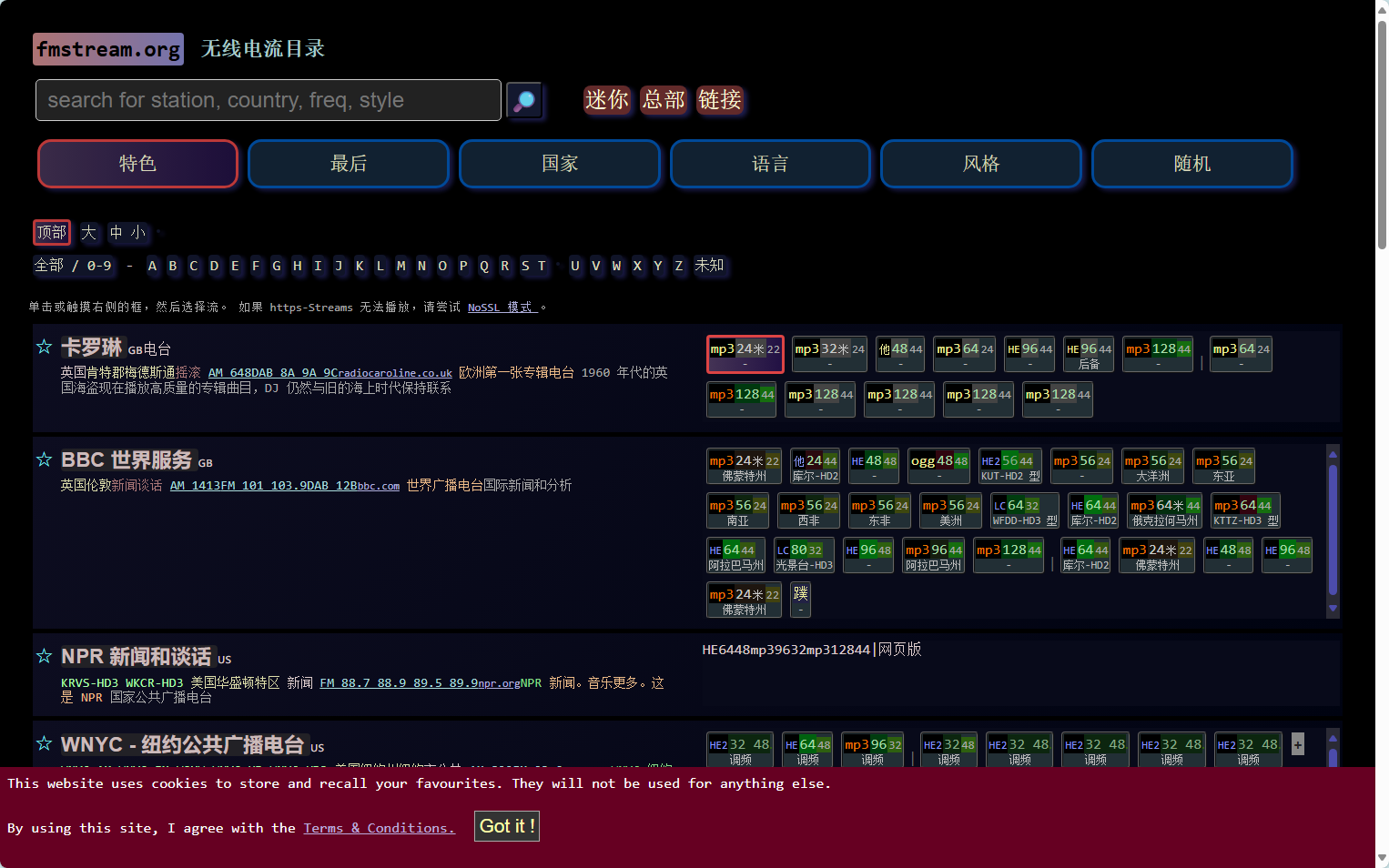The image size is (1389, 868).
Task: Star WNYC 纽约公共广播电台 as favourite
Action: coord(44,744)
